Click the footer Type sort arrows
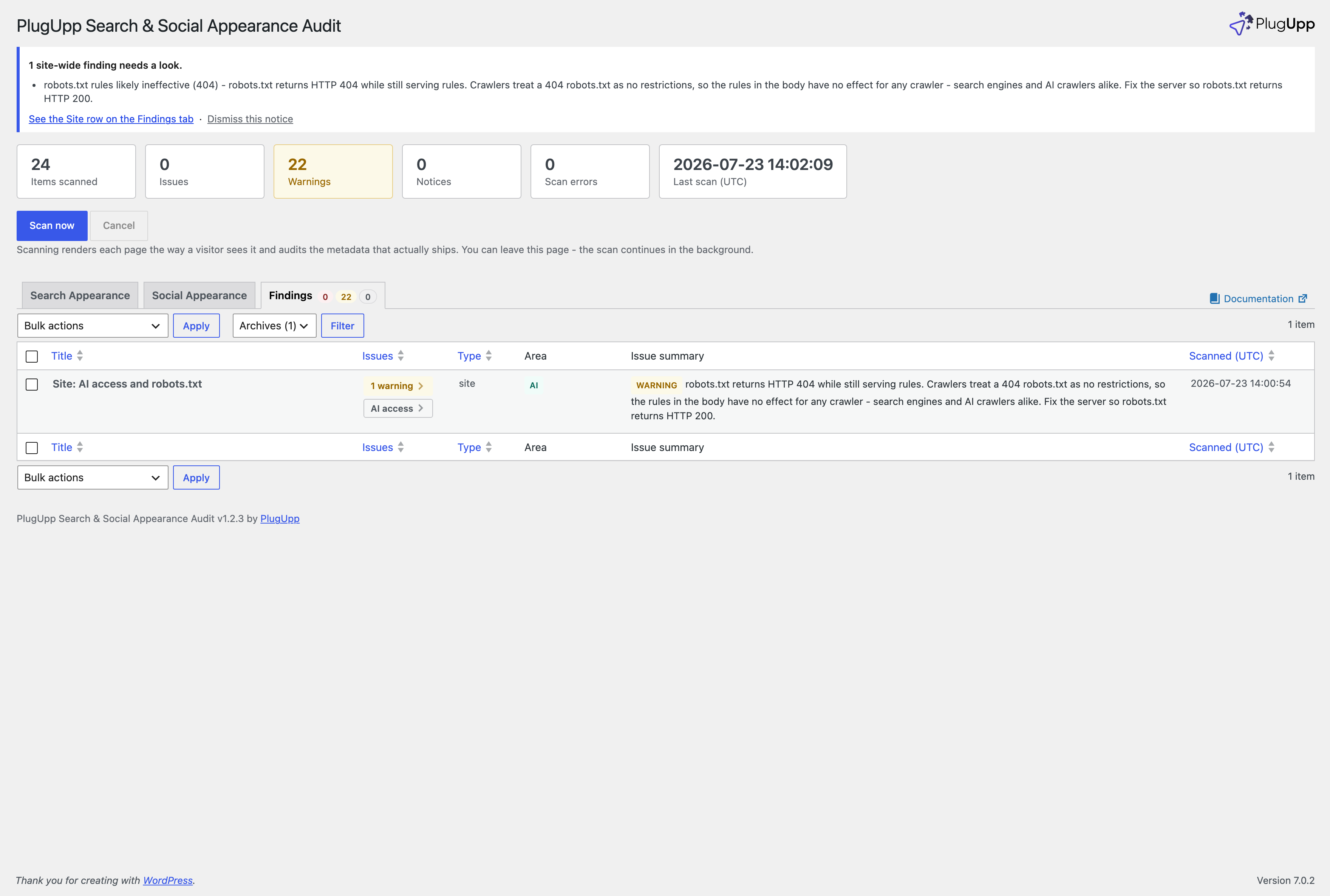The height and width of the screenshot is (896, 1330). click(x=489, y=447)
